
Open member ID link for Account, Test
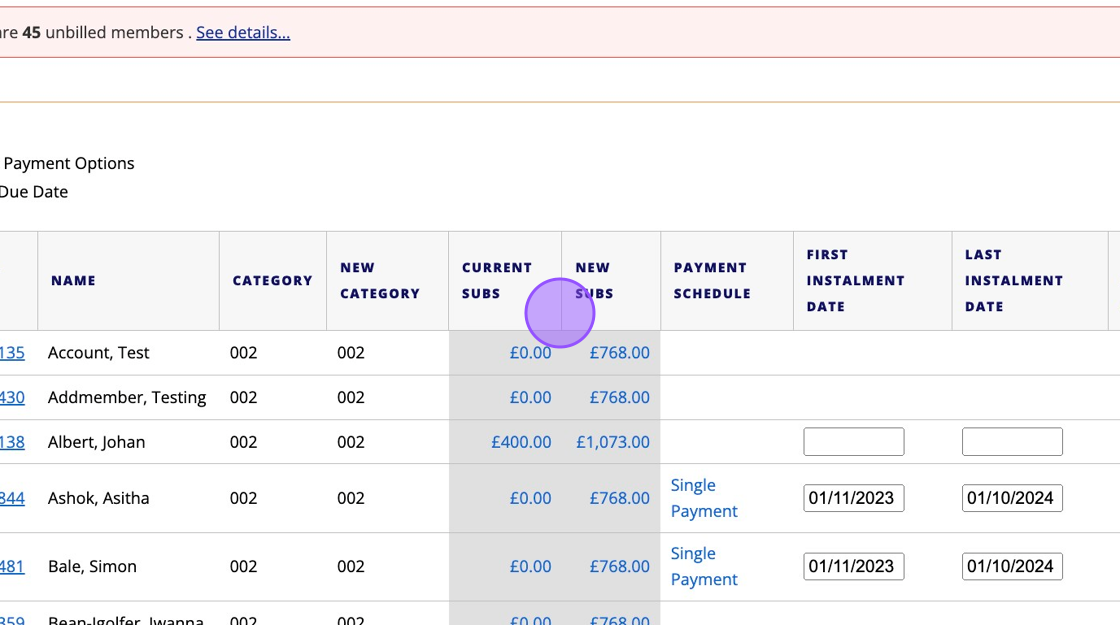pos(12,353)
